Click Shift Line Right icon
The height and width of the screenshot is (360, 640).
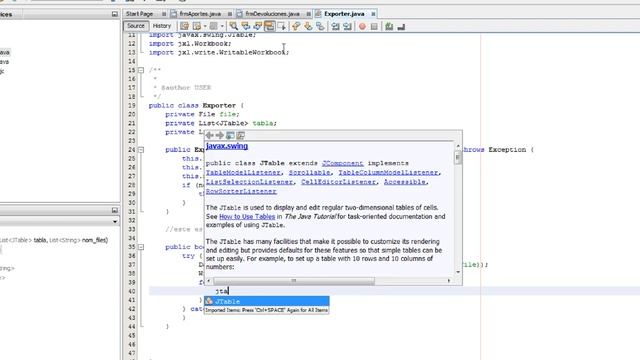347,27
